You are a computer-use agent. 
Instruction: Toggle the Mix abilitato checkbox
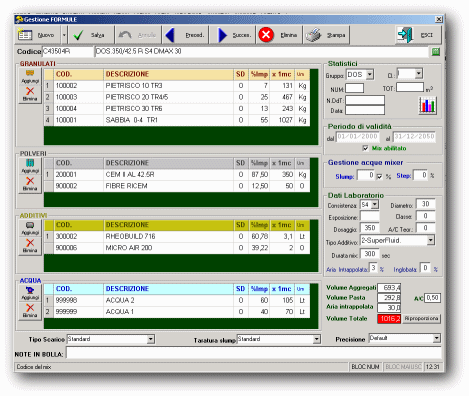pos(365,148)
